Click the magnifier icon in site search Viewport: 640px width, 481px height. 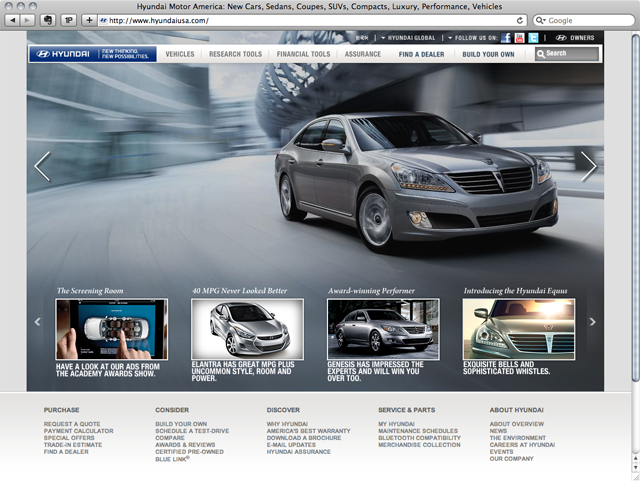tap(541, 54)
